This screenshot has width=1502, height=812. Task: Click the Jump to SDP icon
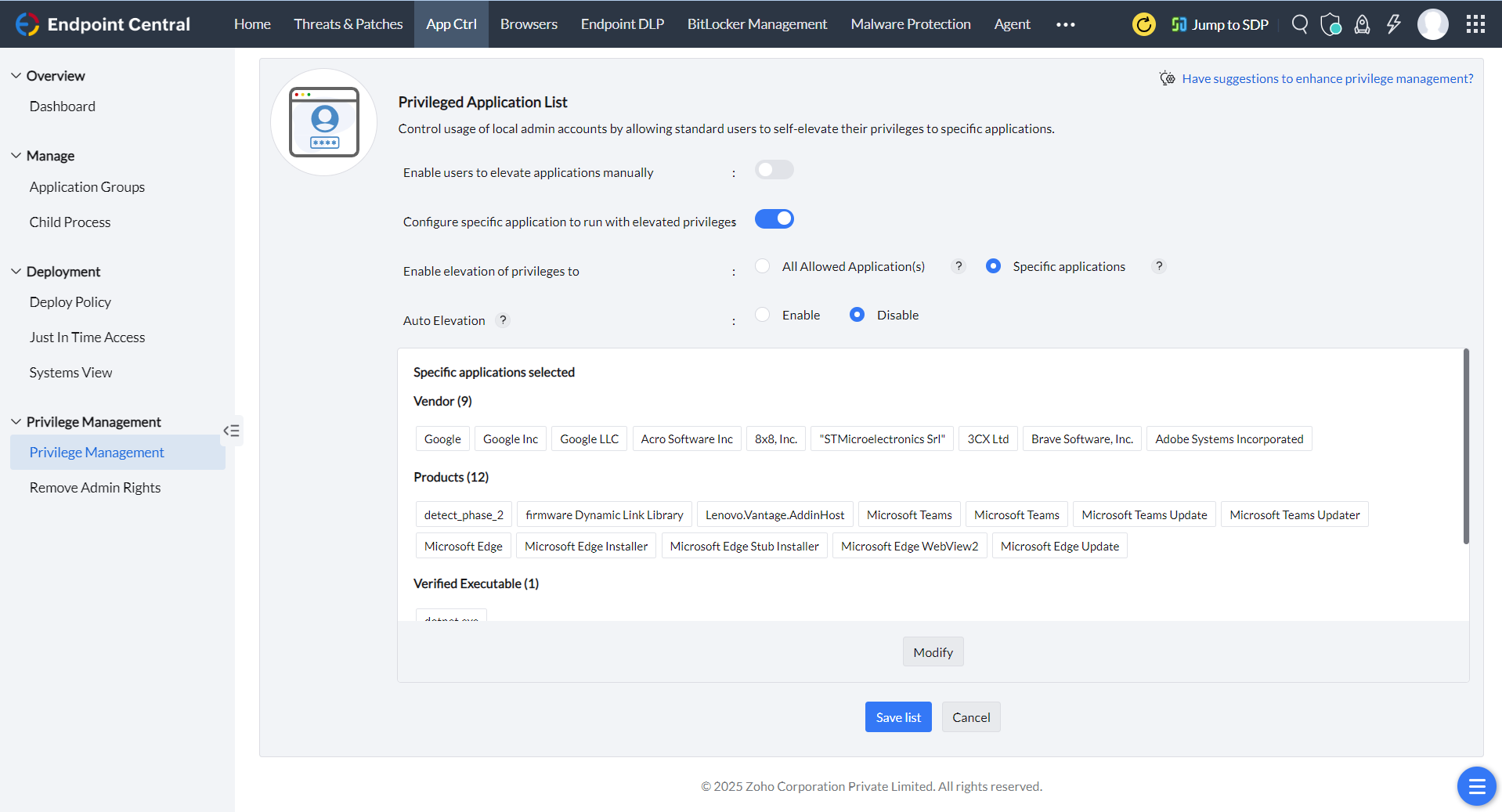coord(1179,24)
